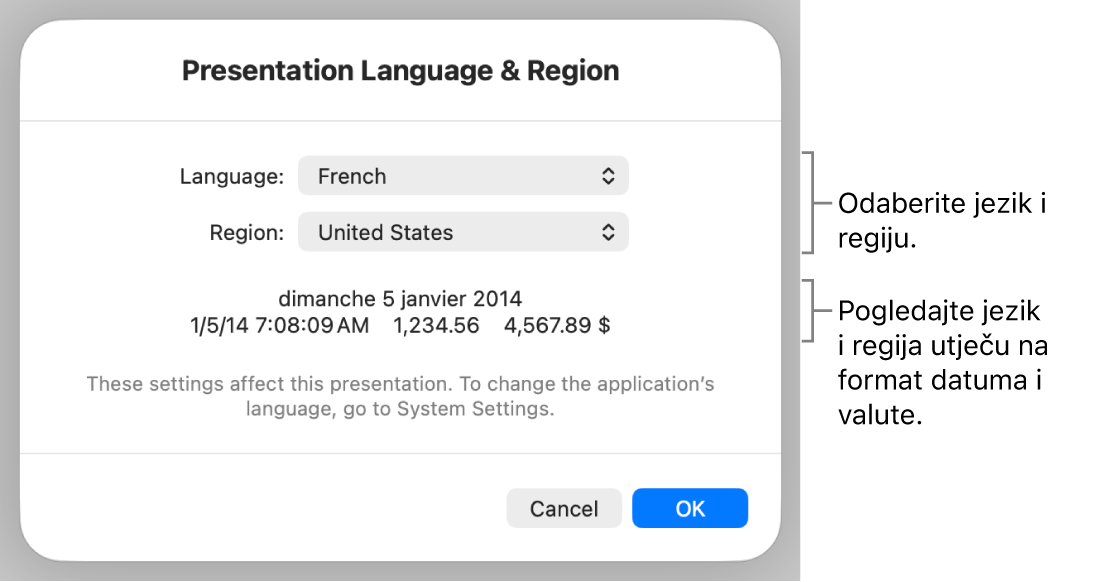Click the "Odaberite jezik i regiju." callout text
The width and height of the screenshot is (1097, 582).
coord(942,220)
